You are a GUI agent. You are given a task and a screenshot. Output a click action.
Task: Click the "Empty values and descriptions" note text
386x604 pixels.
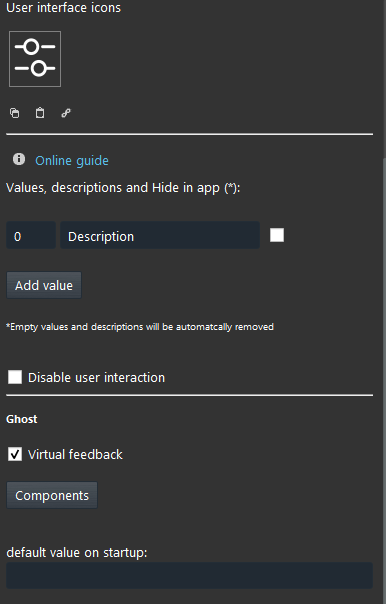click(x=140, y=327)
